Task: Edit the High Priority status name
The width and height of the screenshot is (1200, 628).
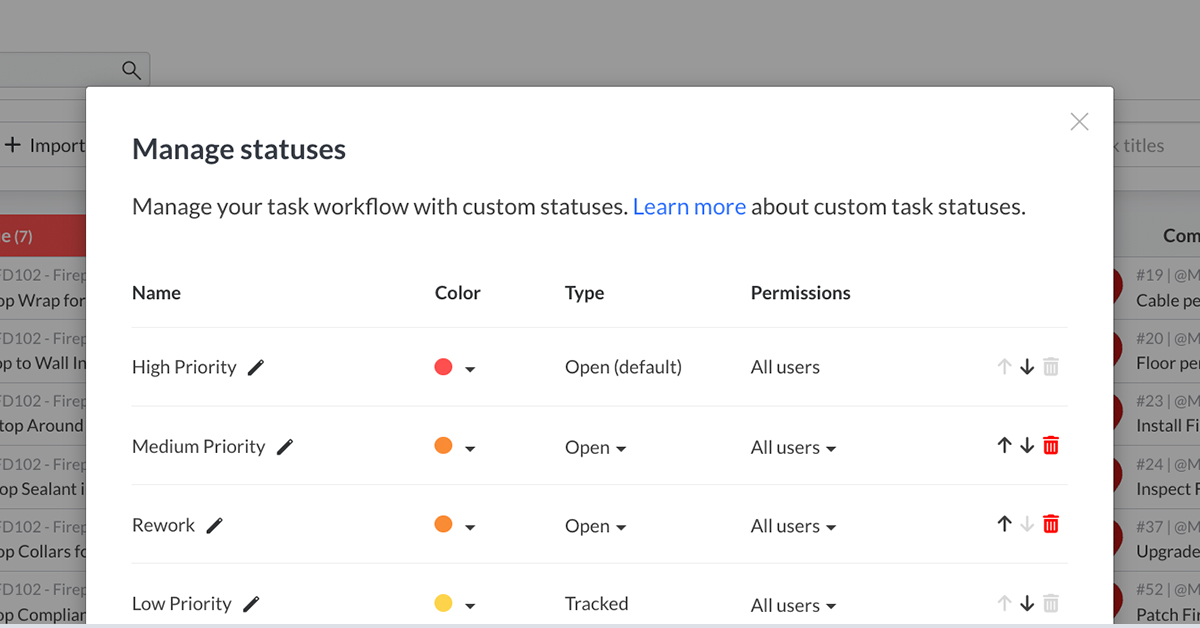Action: click(256, 368)
